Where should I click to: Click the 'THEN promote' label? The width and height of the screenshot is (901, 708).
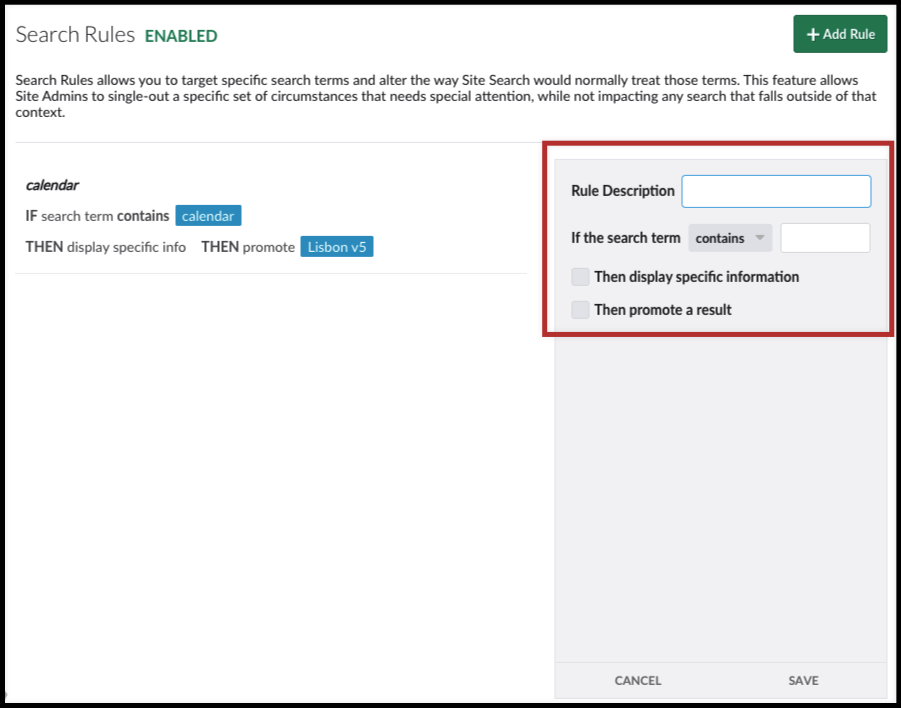pyautogui.click(x=248, y=247)
